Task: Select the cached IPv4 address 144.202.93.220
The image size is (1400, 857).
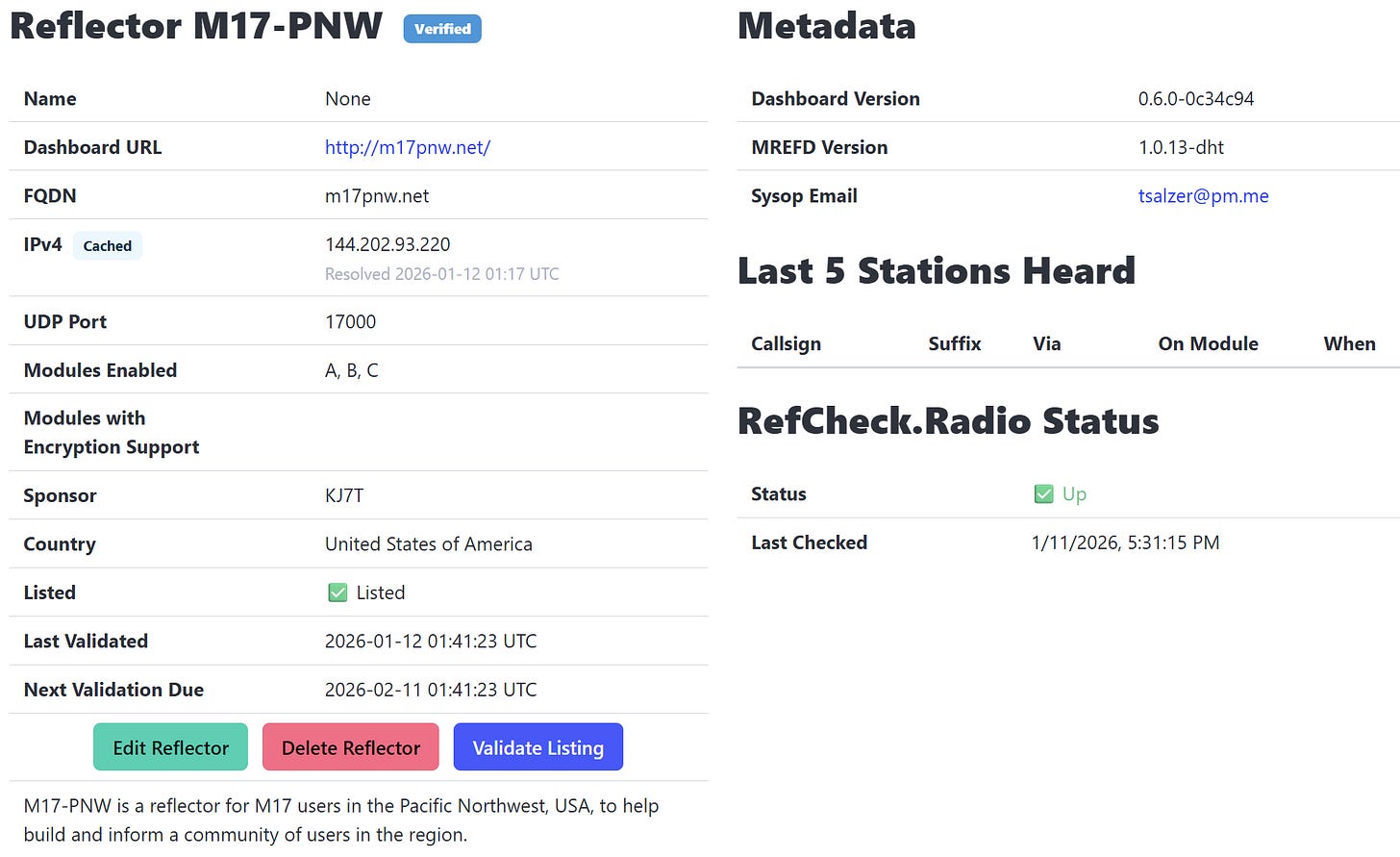Action: (387, 244)
